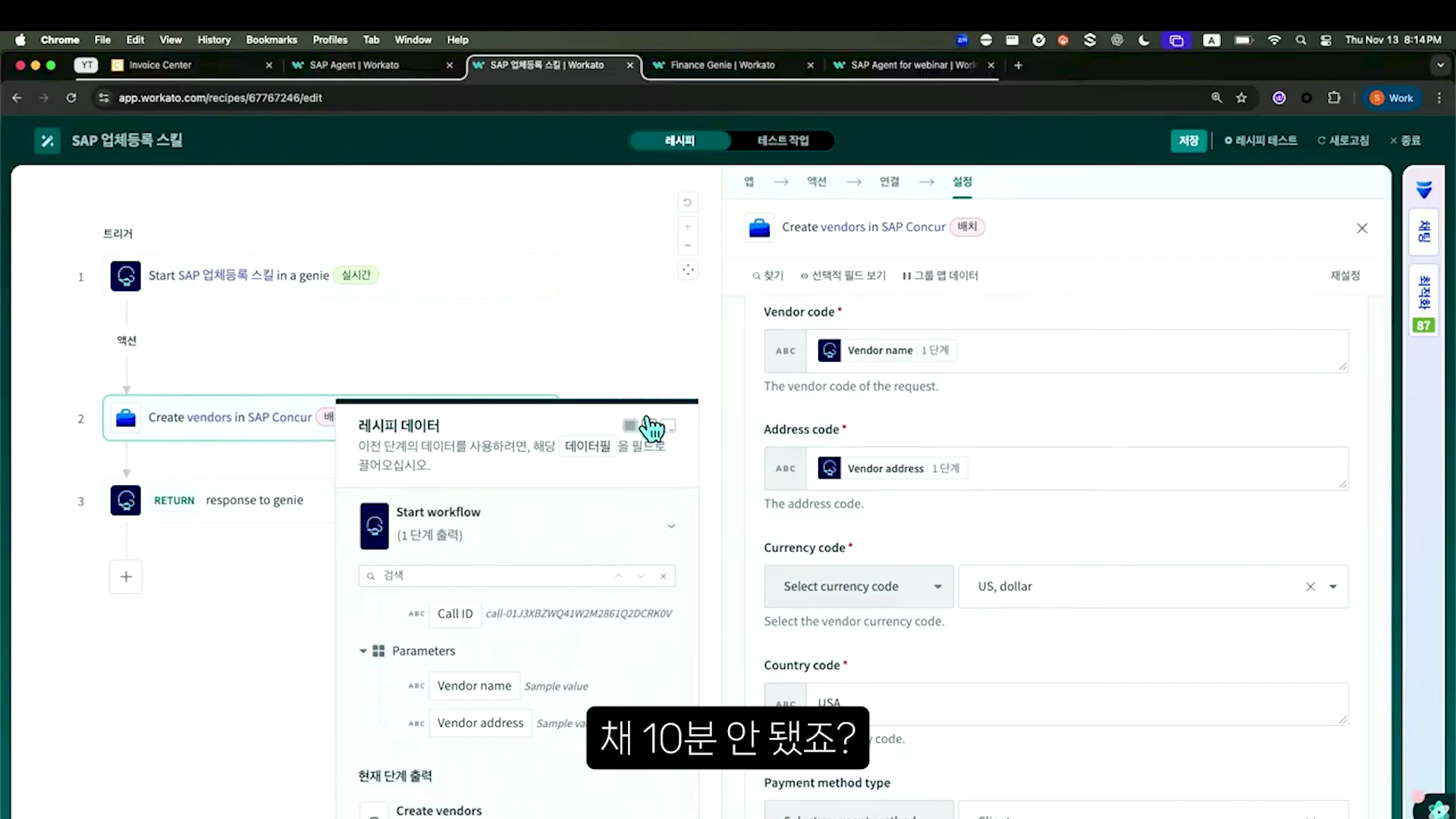
Task: Toggle the gray layout switch in recipe data popup
Action: click(x=630, y=425)
